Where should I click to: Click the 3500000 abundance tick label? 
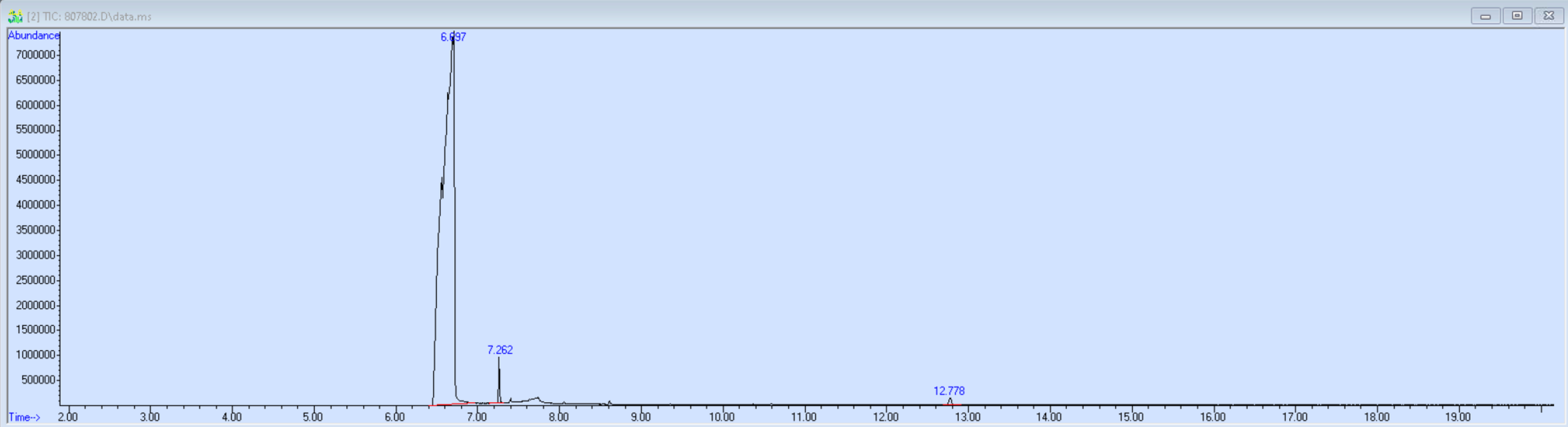[36, 229]
